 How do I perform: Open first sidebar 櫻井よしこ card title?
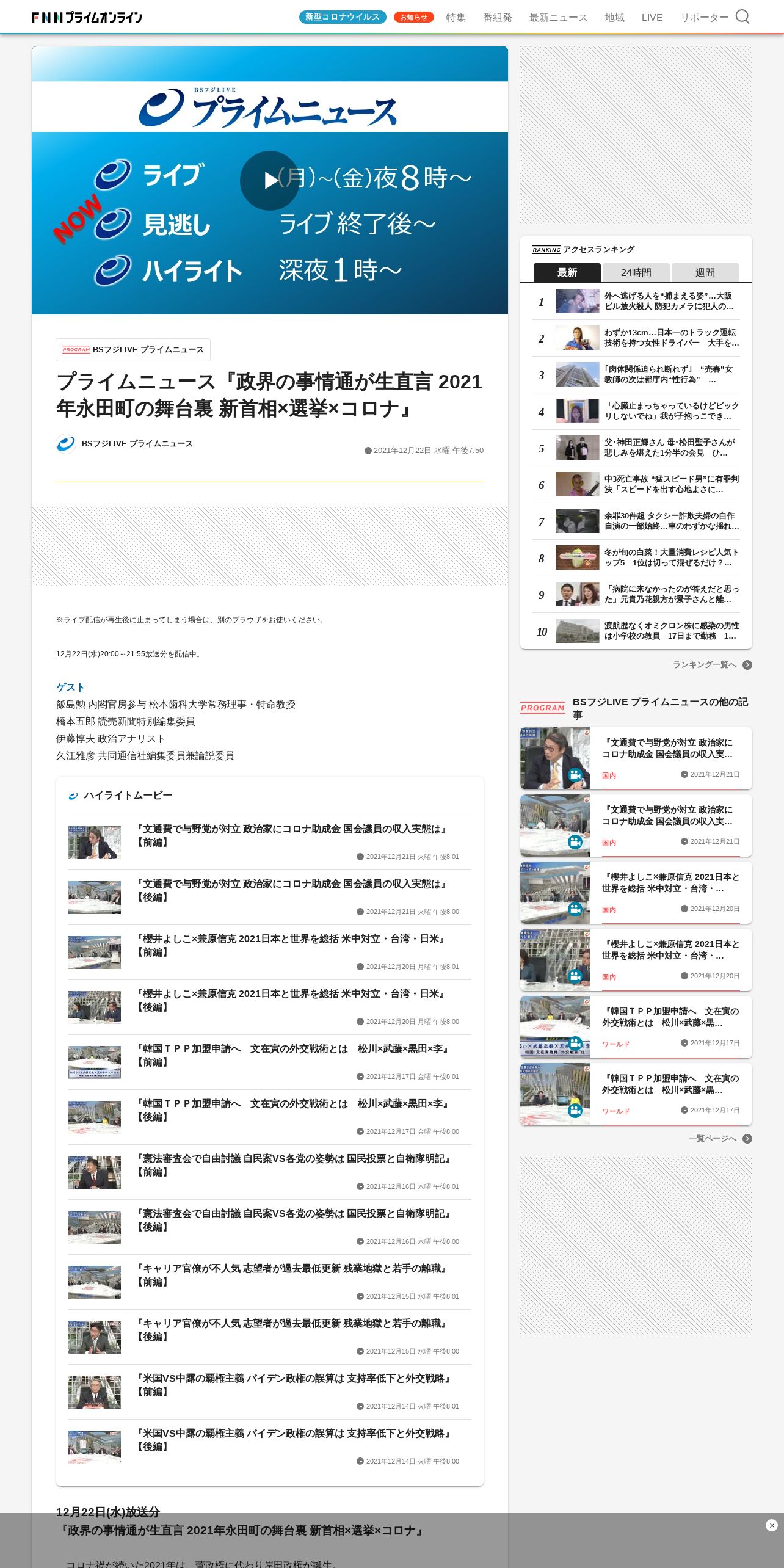tap(670, 882)
